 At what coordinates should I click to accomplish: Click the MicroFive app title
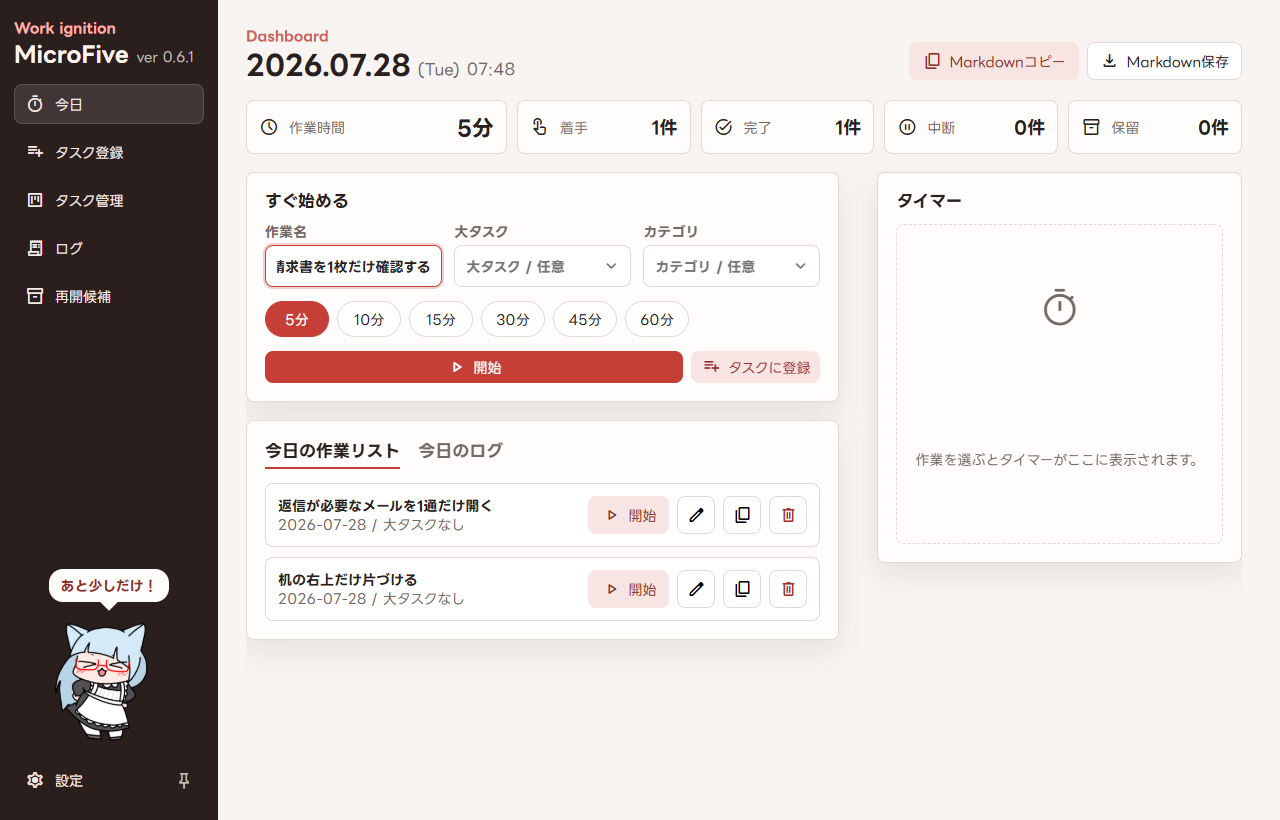[x=71, y=54]
